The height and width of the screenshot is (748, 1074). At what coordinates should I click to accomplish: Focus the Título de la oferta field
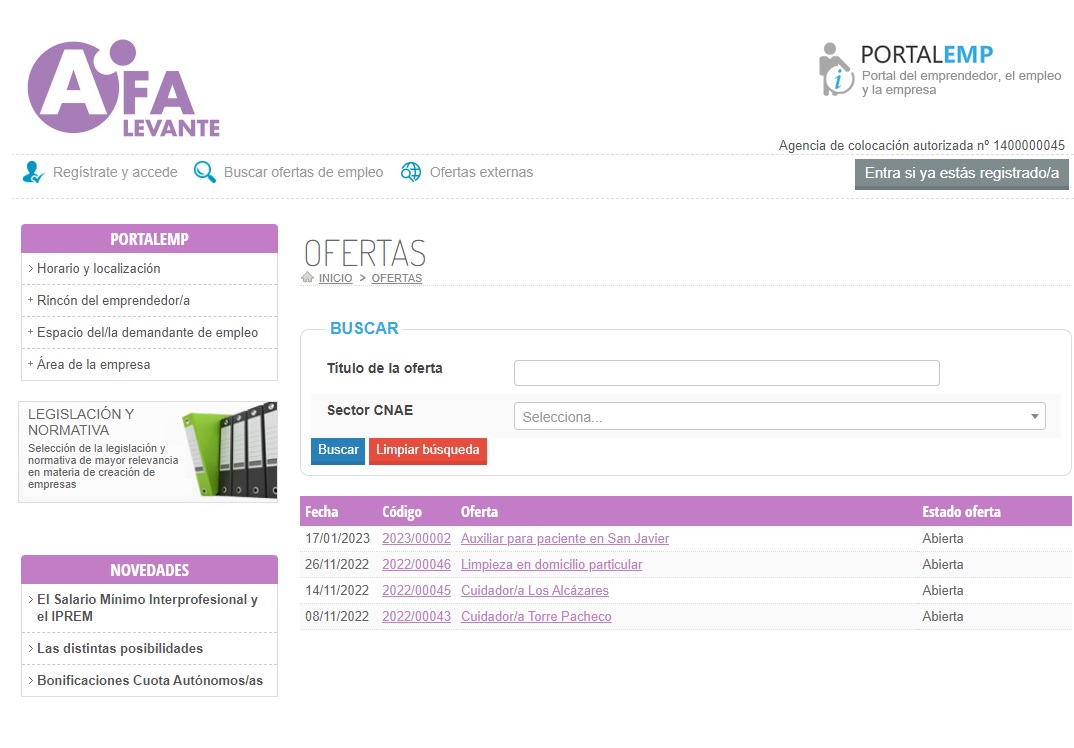point(726,373)
